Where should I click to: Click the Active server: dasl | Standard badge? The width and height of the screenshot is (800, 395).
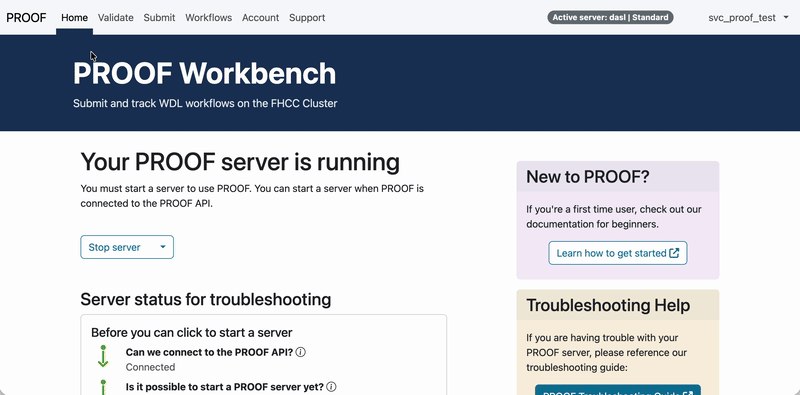610,17
